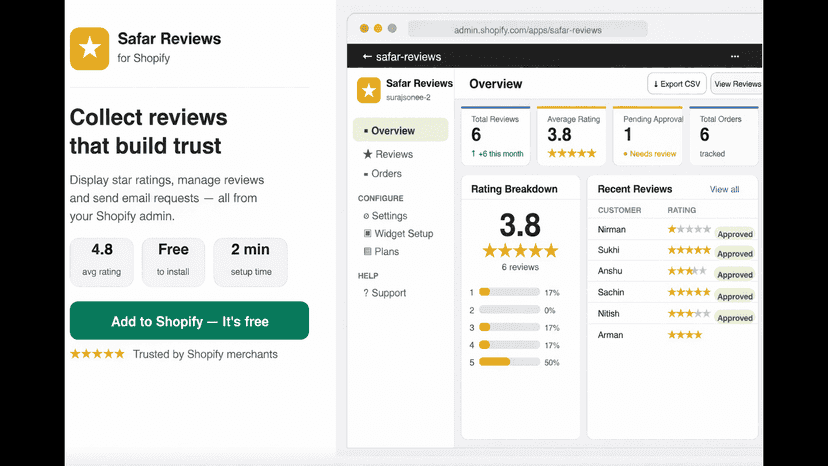Click the gear icon beside Settings
828x466 pixels.
click(x=366, y=216)
